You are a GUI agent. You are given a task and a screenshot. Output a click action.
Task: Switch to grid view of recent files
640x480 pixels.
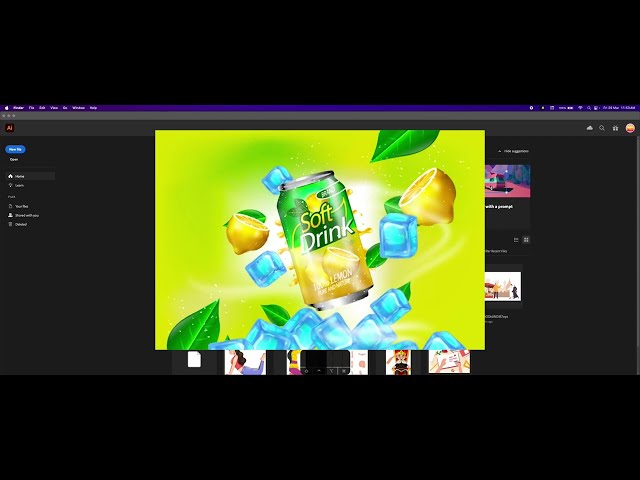click(x=526, y=240)
